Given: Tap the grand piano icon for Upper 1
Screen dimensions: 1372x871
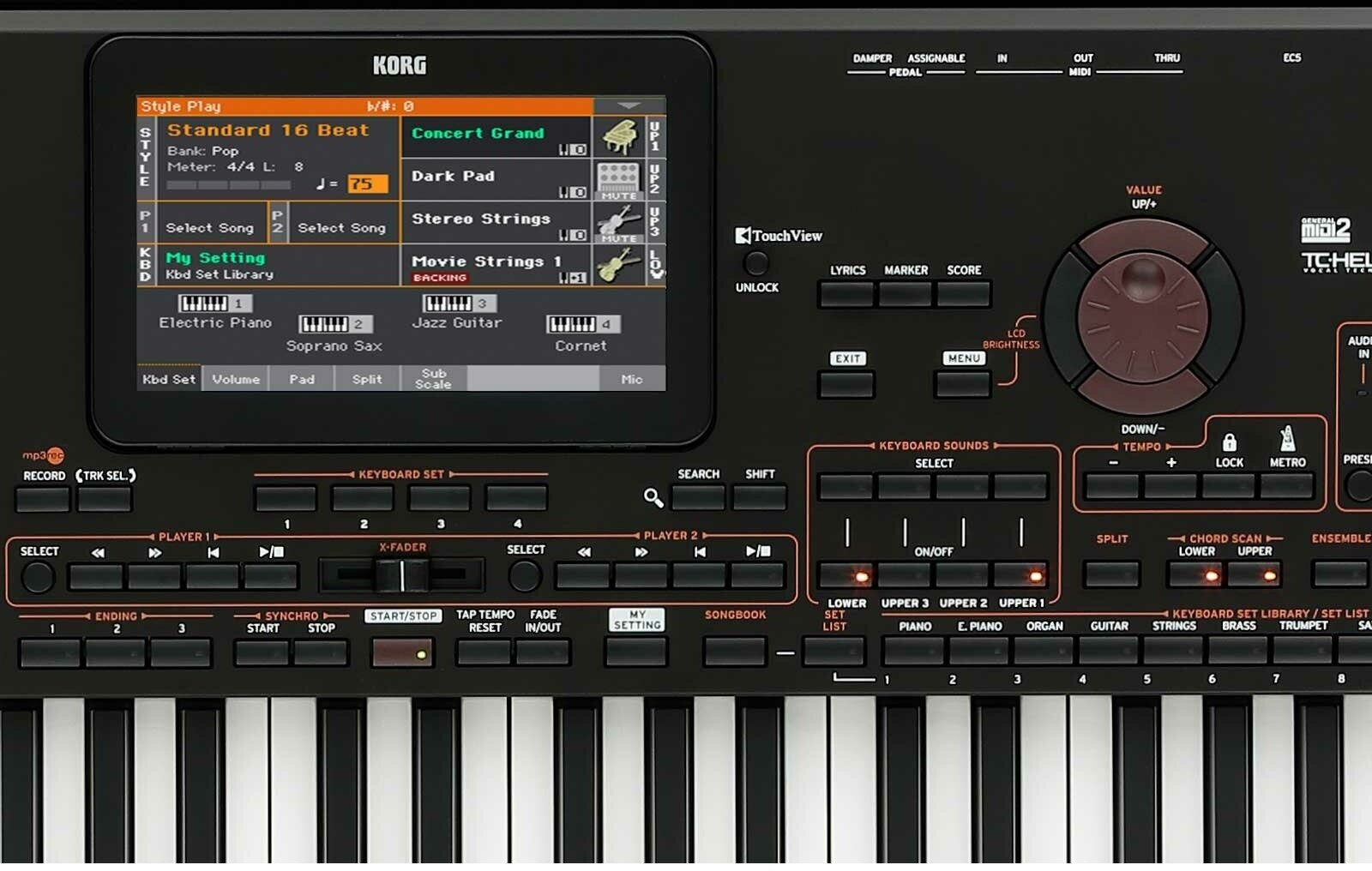Looking at the screenshot, I should [x=618, y=137].
